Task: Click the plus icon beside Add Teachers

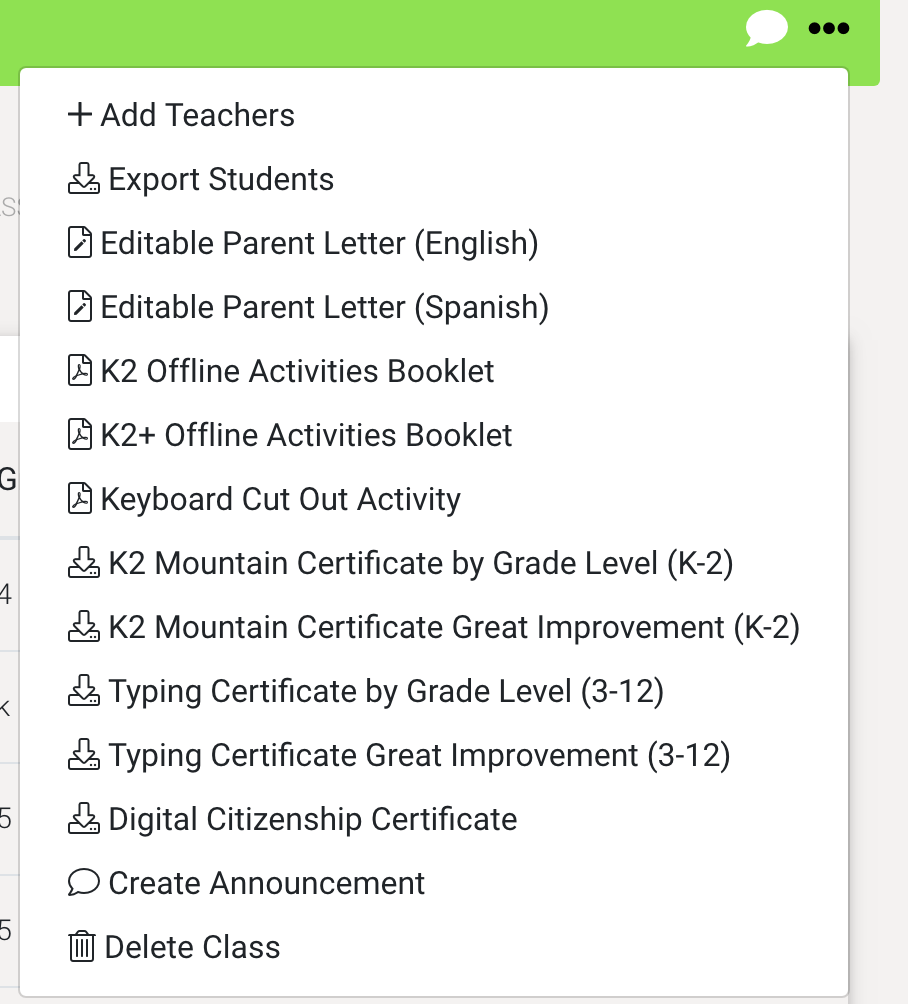Action: click(x=80, y=115)
